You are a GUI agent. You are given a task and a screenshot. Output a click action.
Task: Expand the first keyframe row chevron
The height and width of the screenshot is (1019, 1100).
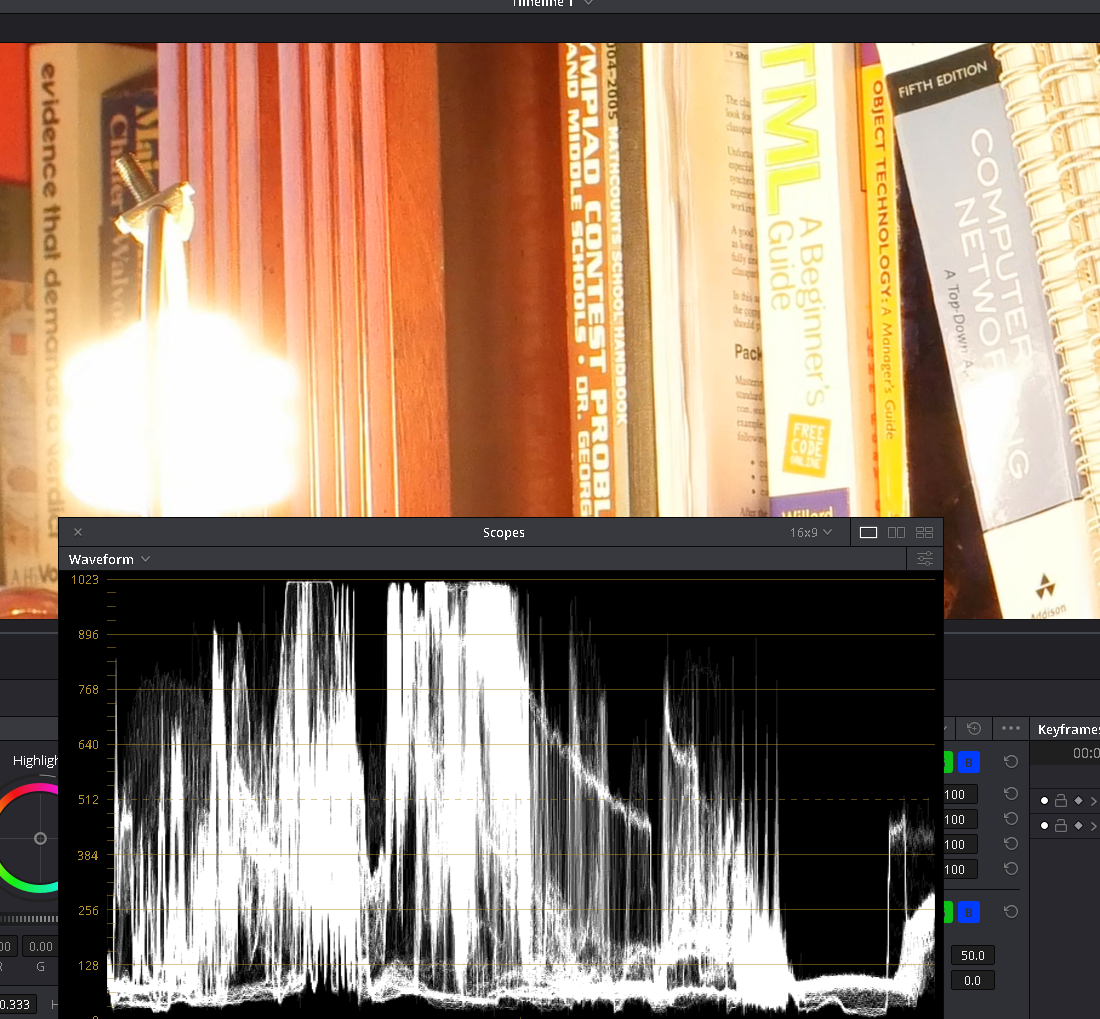(1094, 800)
